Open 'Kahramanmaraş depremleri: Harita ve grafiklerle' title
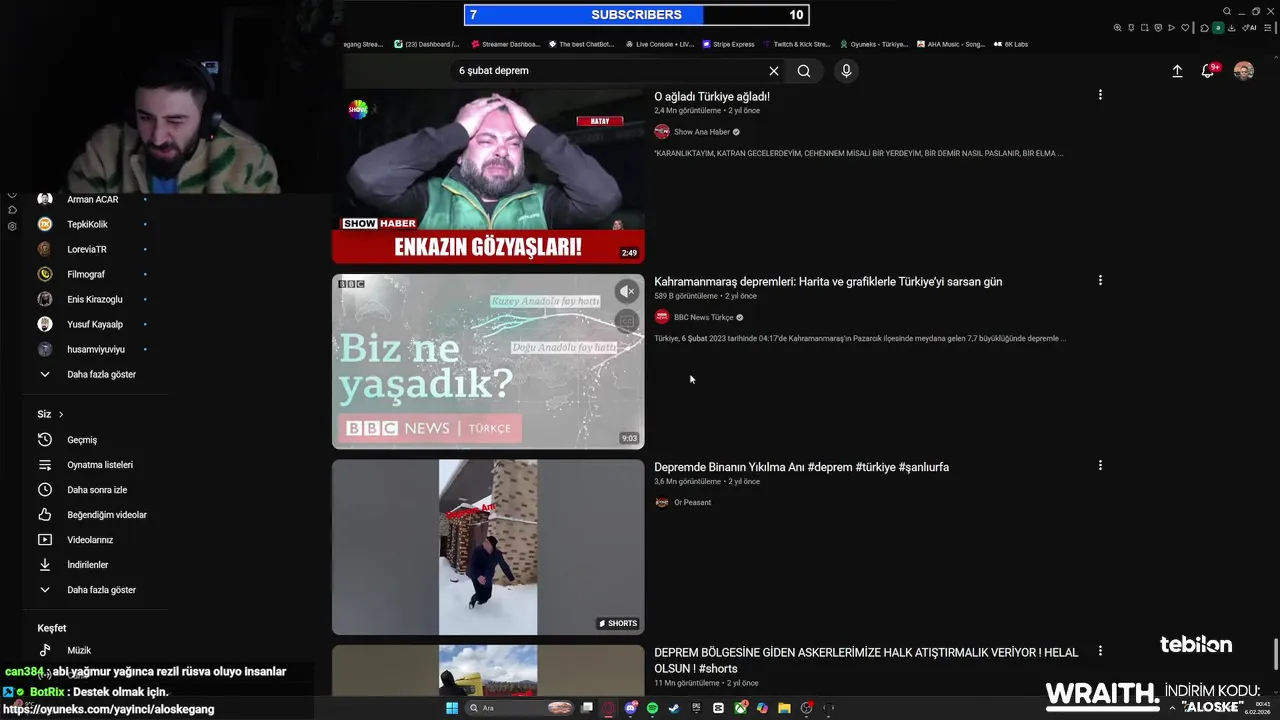This screenshot has height=720, width=1280. [x=828, y=282]
